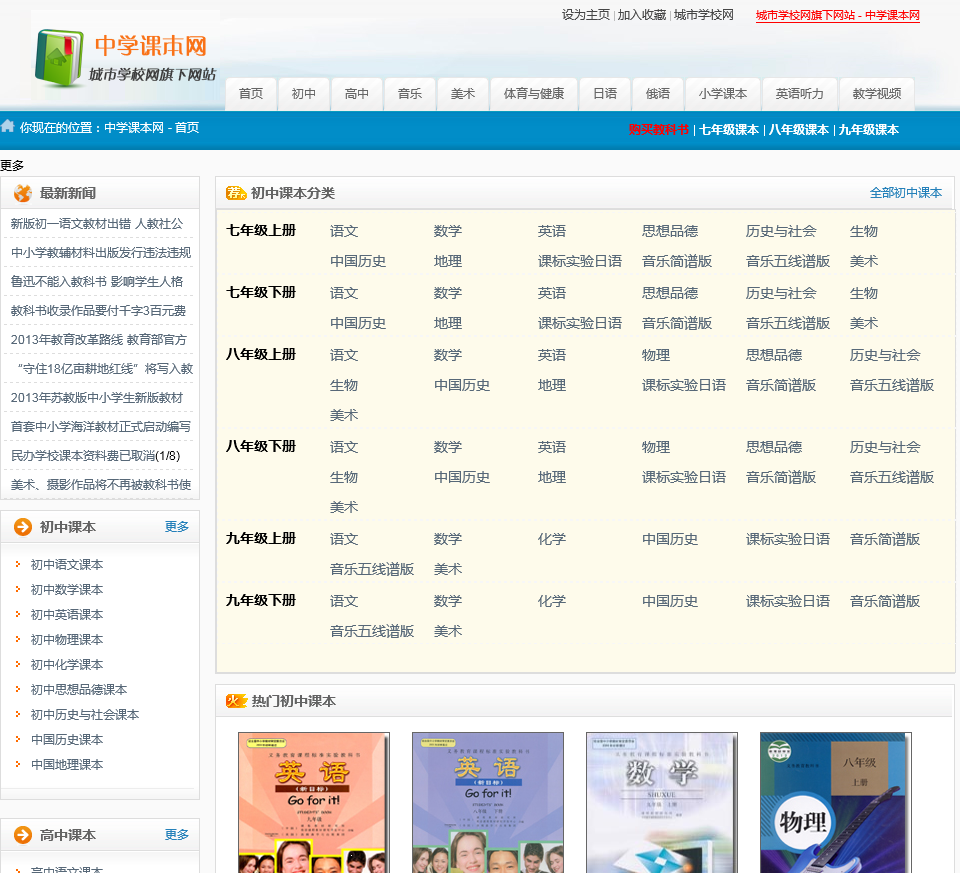Open the 七年级课本 link in blue bar

tap(729, 130)
